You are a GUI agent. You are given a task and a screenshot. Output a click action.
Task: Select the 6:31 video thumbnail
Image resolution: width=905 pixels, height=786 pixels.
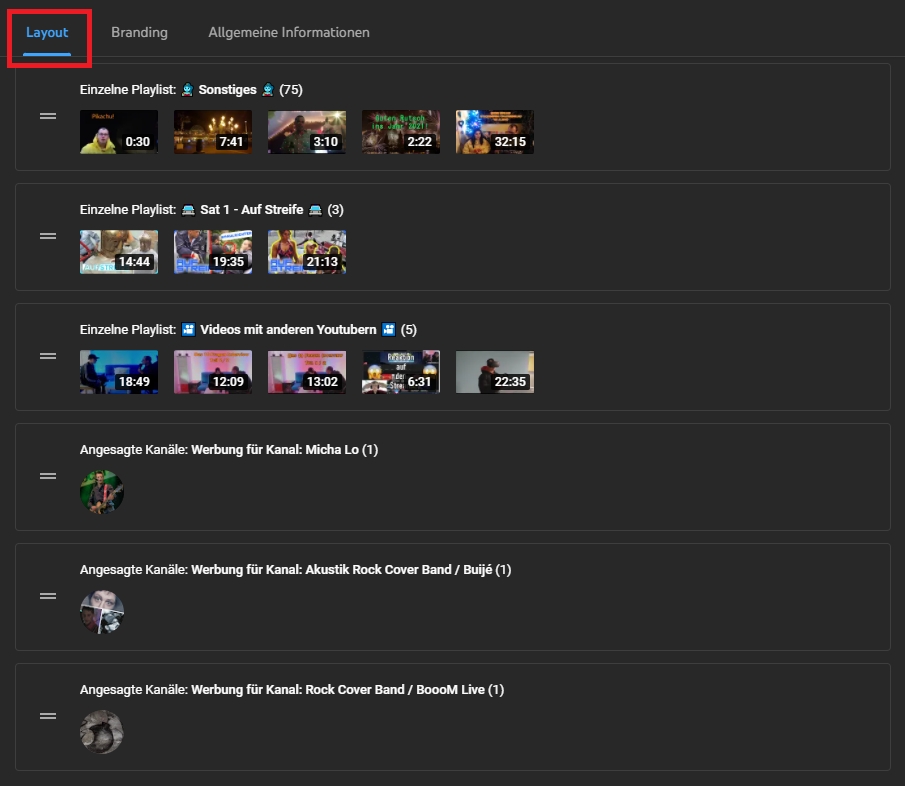tap(401, 372)
